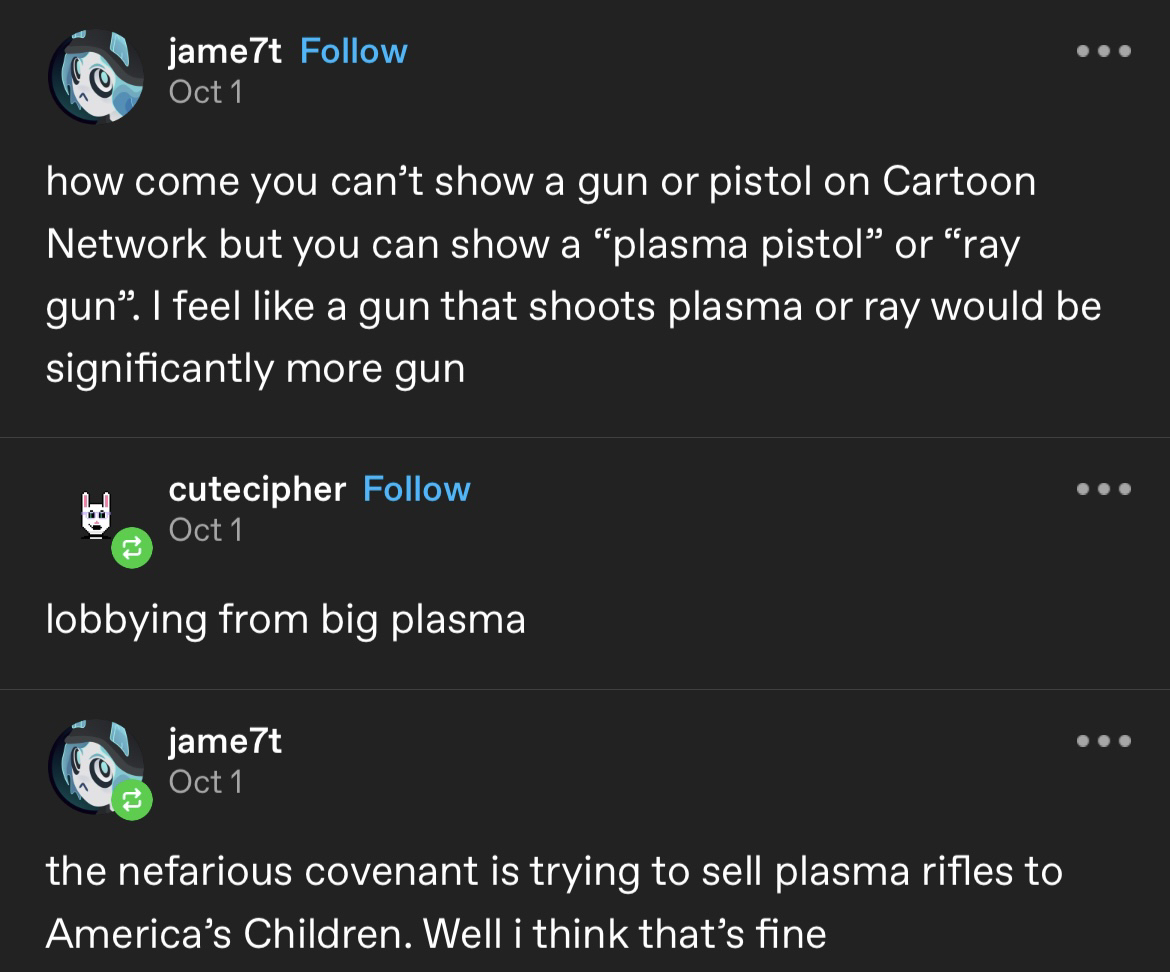Image resolution: width=1170 pixels, height=972 pixels.
Task: Open the three-dot menu on the first post
Action: point(1104,51)
